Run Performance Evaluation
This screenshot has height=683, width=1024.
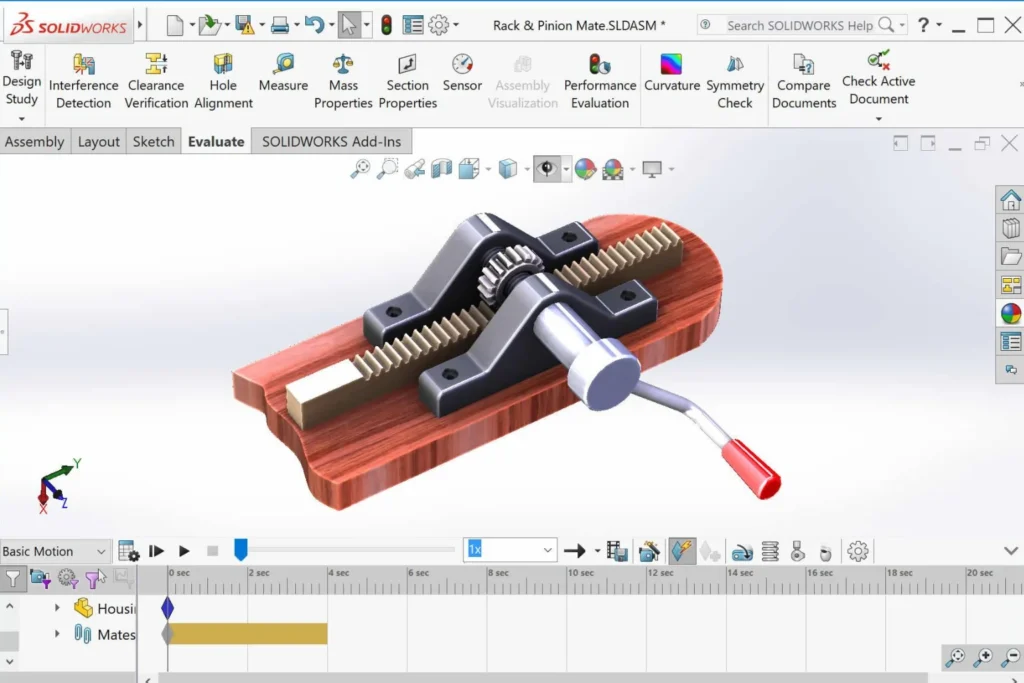[x=600, y=82]
